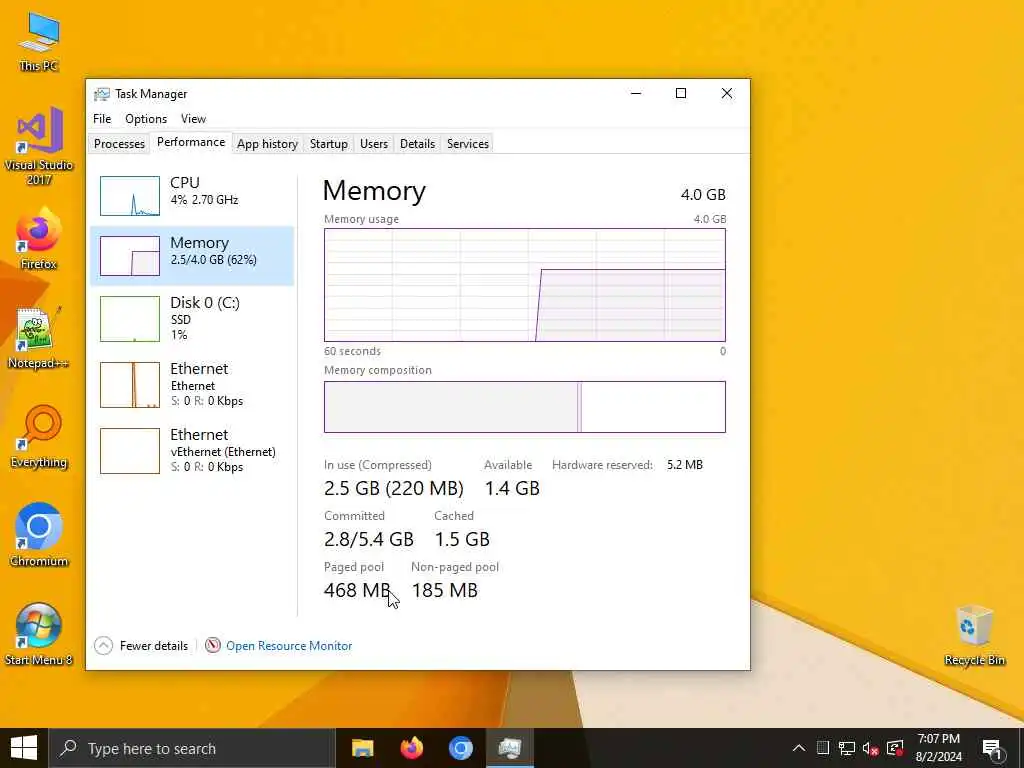Switch to the App history tab
Viewport: 1024px width, 768px height.
coord(267,144)
